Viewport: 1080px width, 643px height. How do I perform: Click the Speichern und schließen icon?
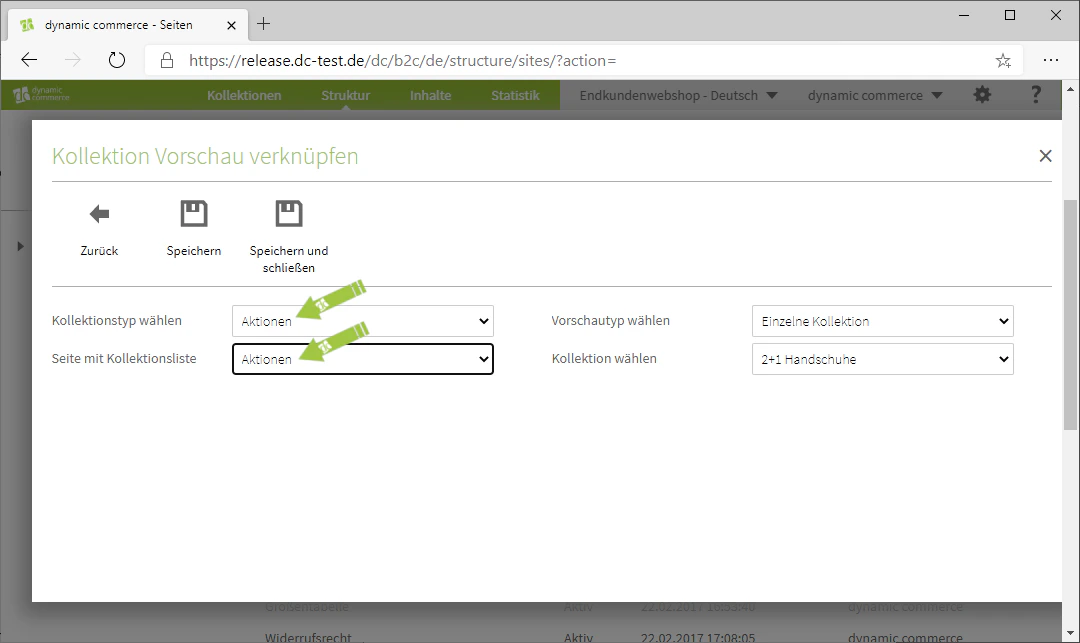[289, 213]
